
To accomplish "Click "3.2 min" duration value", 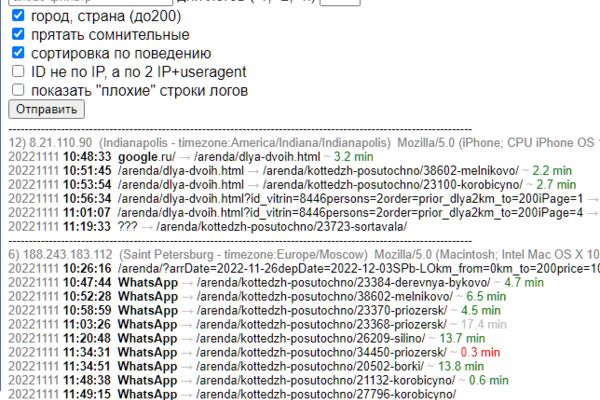I will (354, 157).
